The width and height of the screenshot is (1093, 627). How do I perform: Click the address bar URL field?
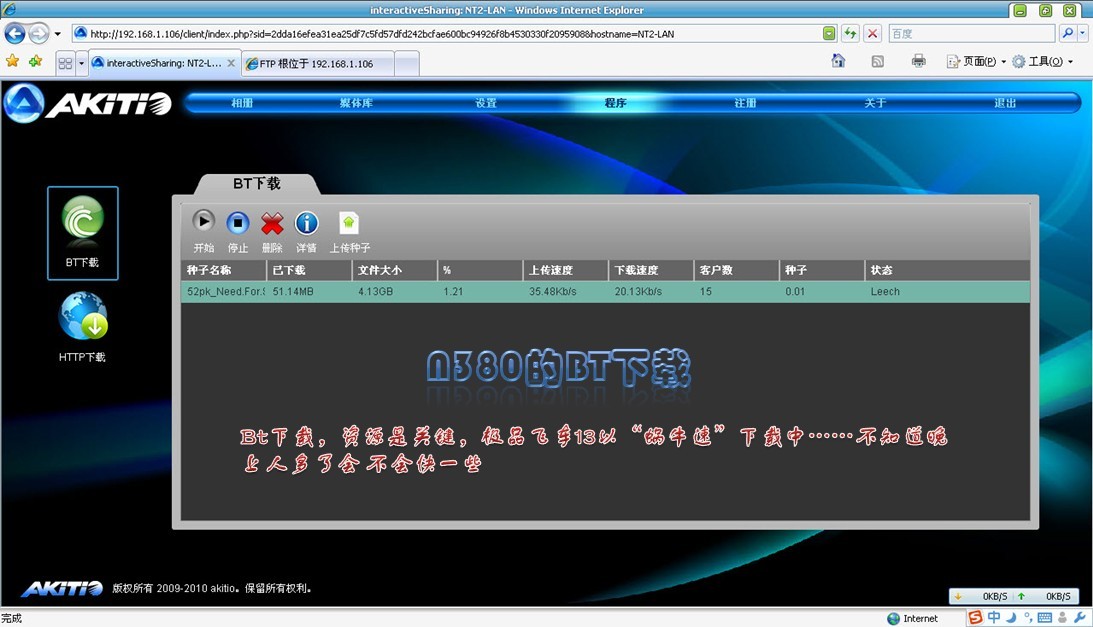(446, 33)
